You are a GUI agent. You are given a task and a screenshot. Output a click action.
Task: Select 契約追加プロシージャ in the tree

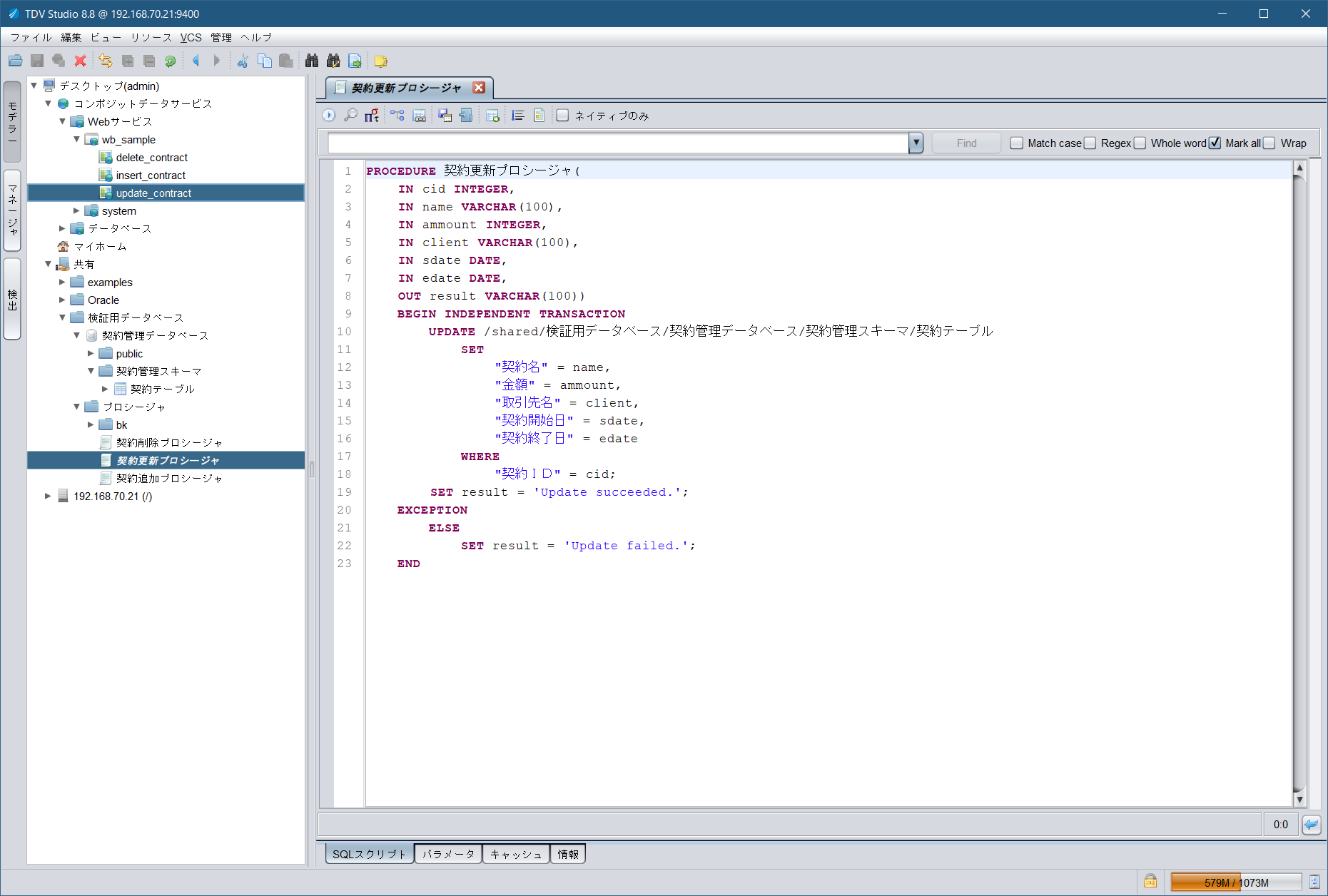pos(170,479)
